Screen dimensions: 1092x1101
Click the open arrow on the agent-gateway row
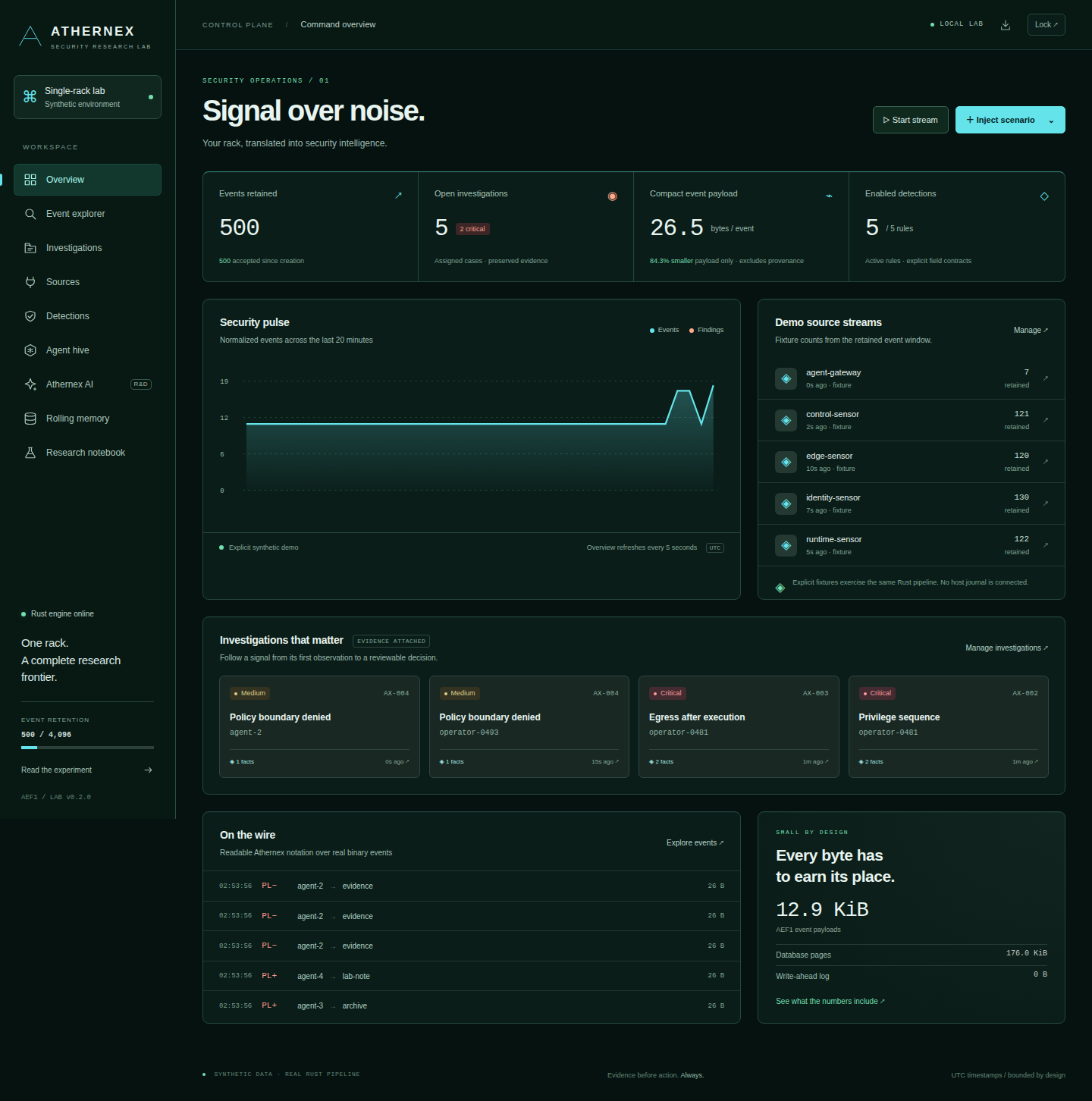tap(1046, 378)
